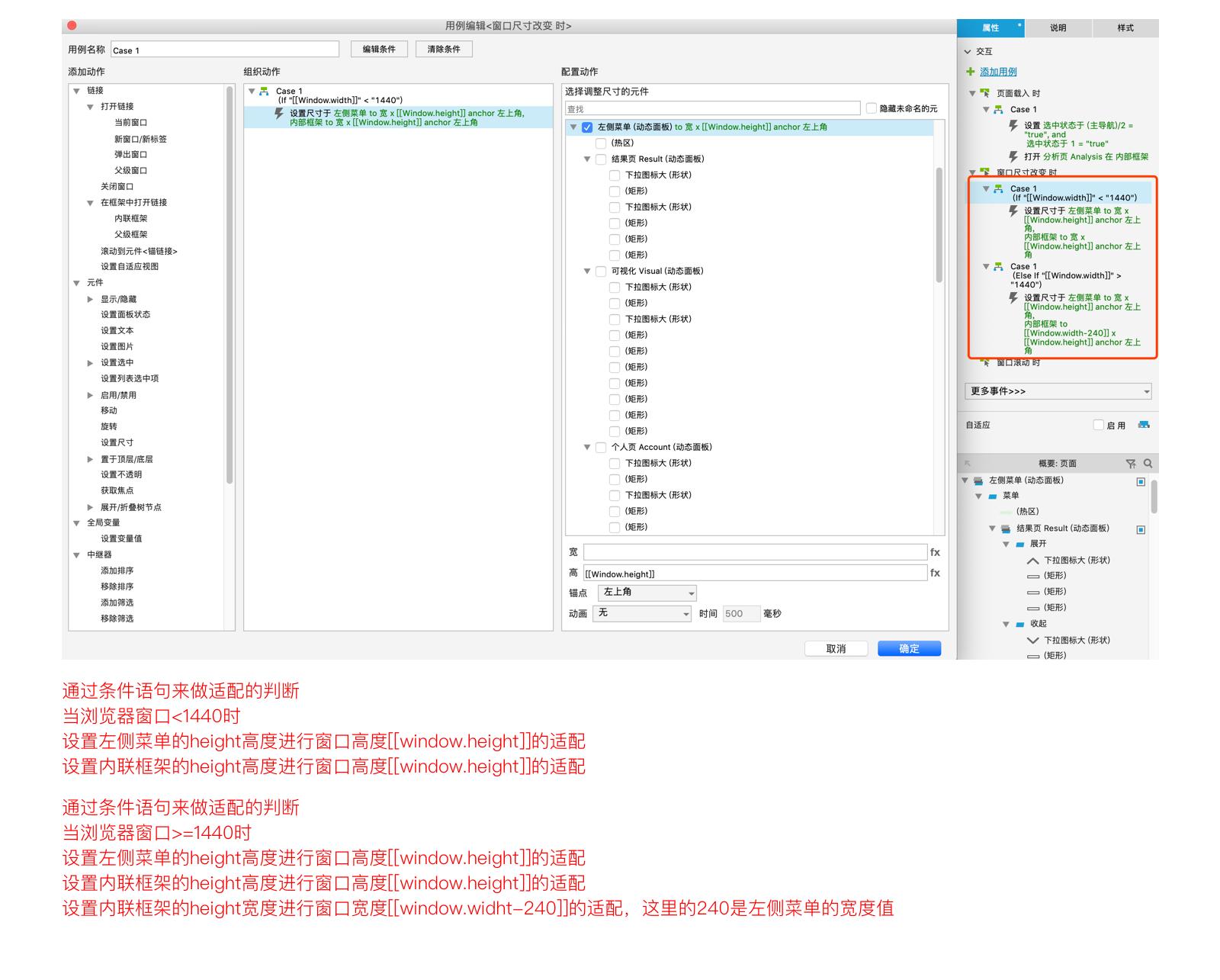The width and height of the screenshot is (1220, 980).
Task: Click the 配置动作 widget list scrollbar
Action: [x=939, y=225]
